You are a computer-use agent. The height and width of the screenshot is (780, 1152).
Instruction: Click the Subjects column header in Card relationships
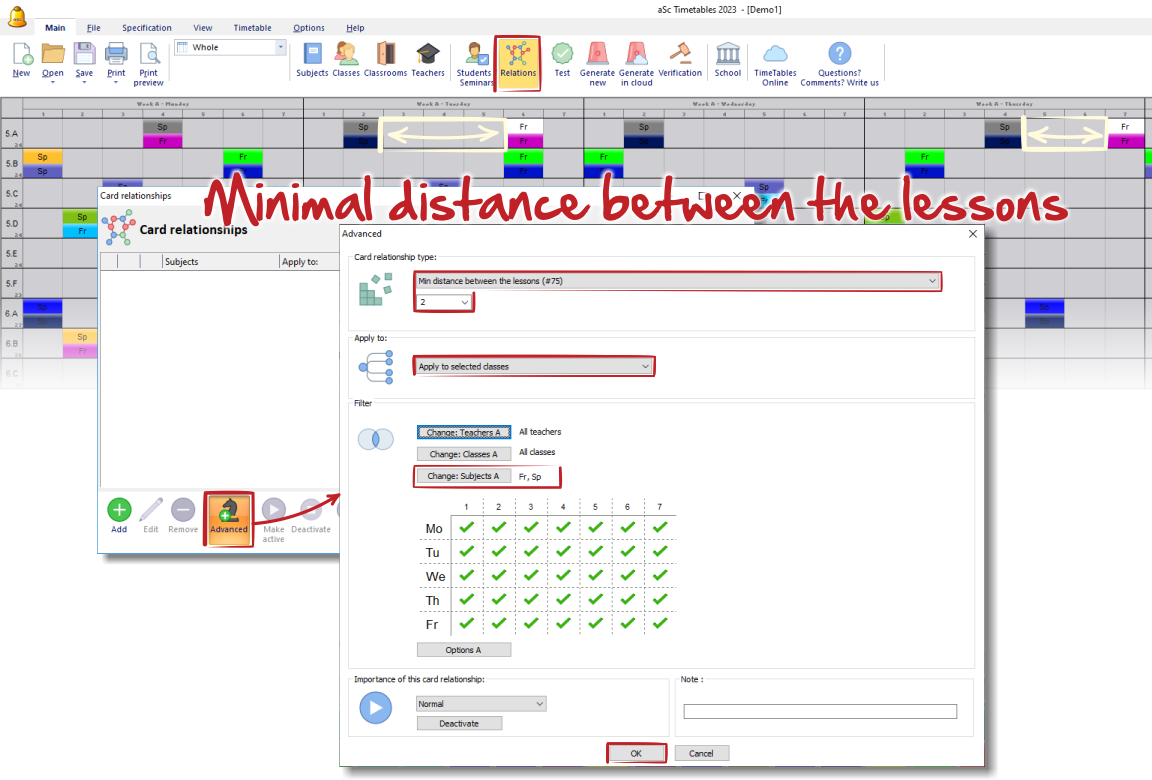221,261
